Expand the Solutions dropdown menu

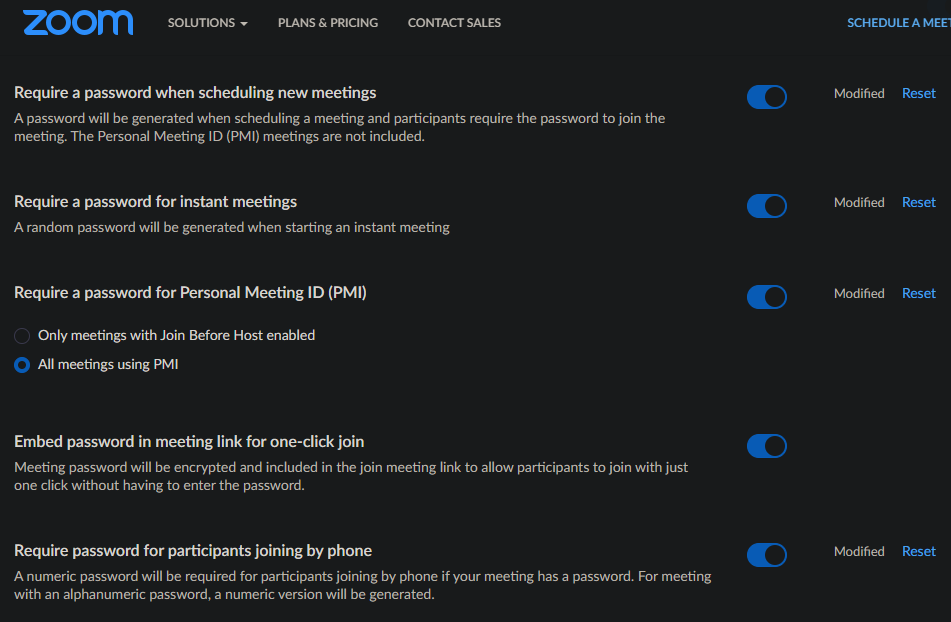pyautogui.click(x=207, y=23)
